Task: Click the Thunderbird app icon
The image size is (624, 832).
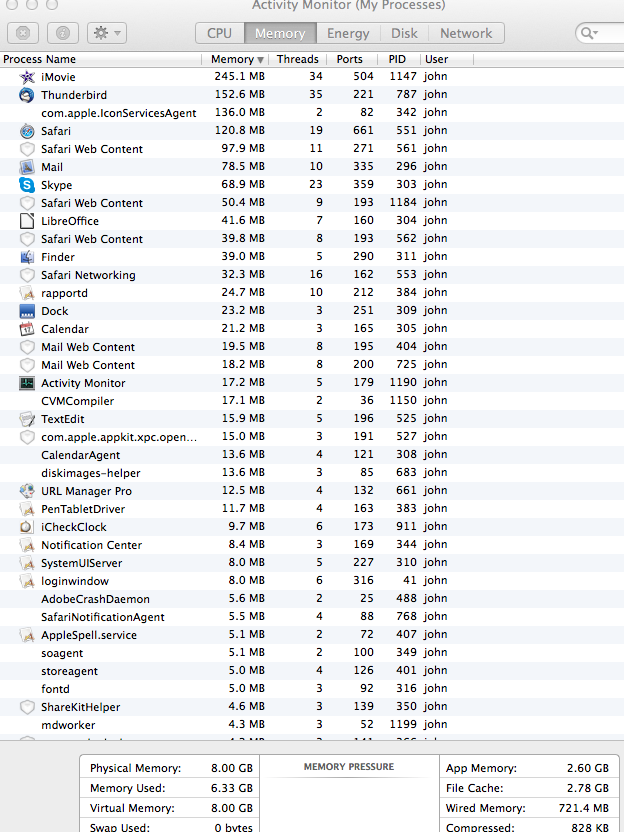Action: (x=27, y=95)
